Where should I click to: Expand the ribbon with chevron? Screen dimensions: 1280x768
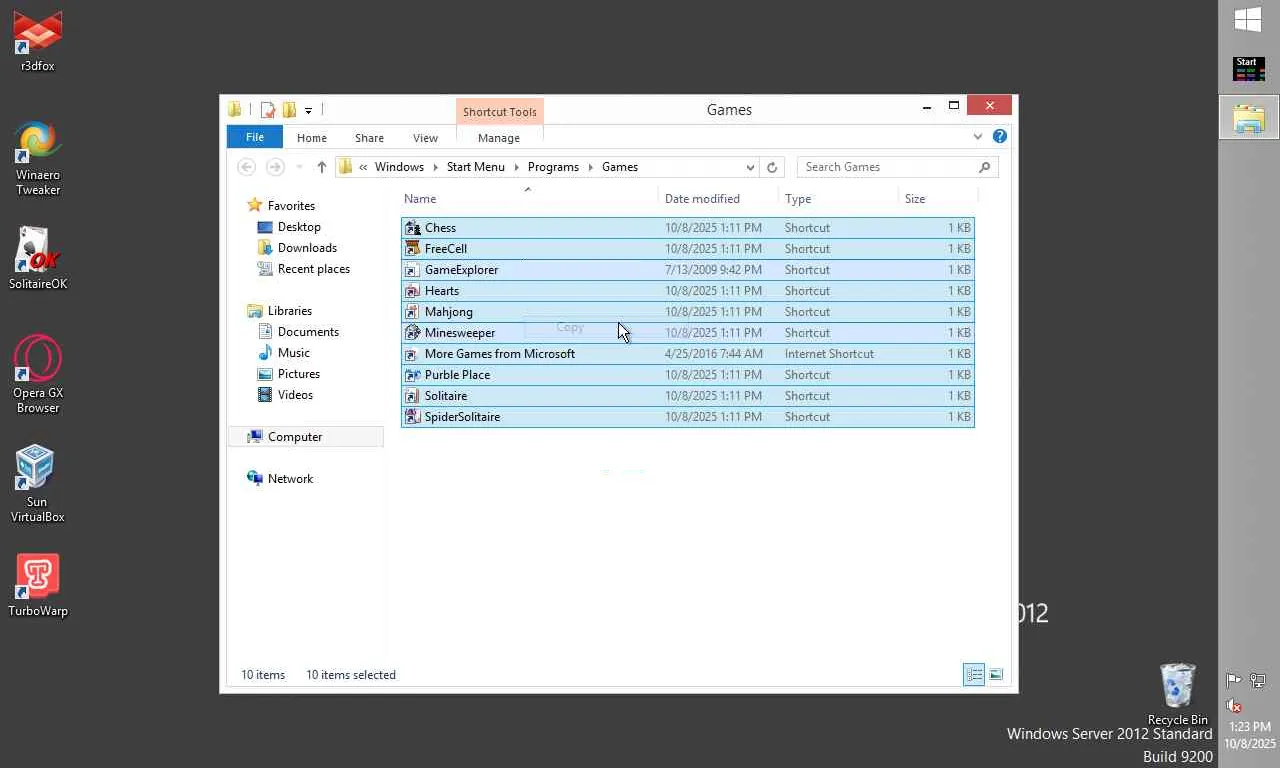coord(978,136)
